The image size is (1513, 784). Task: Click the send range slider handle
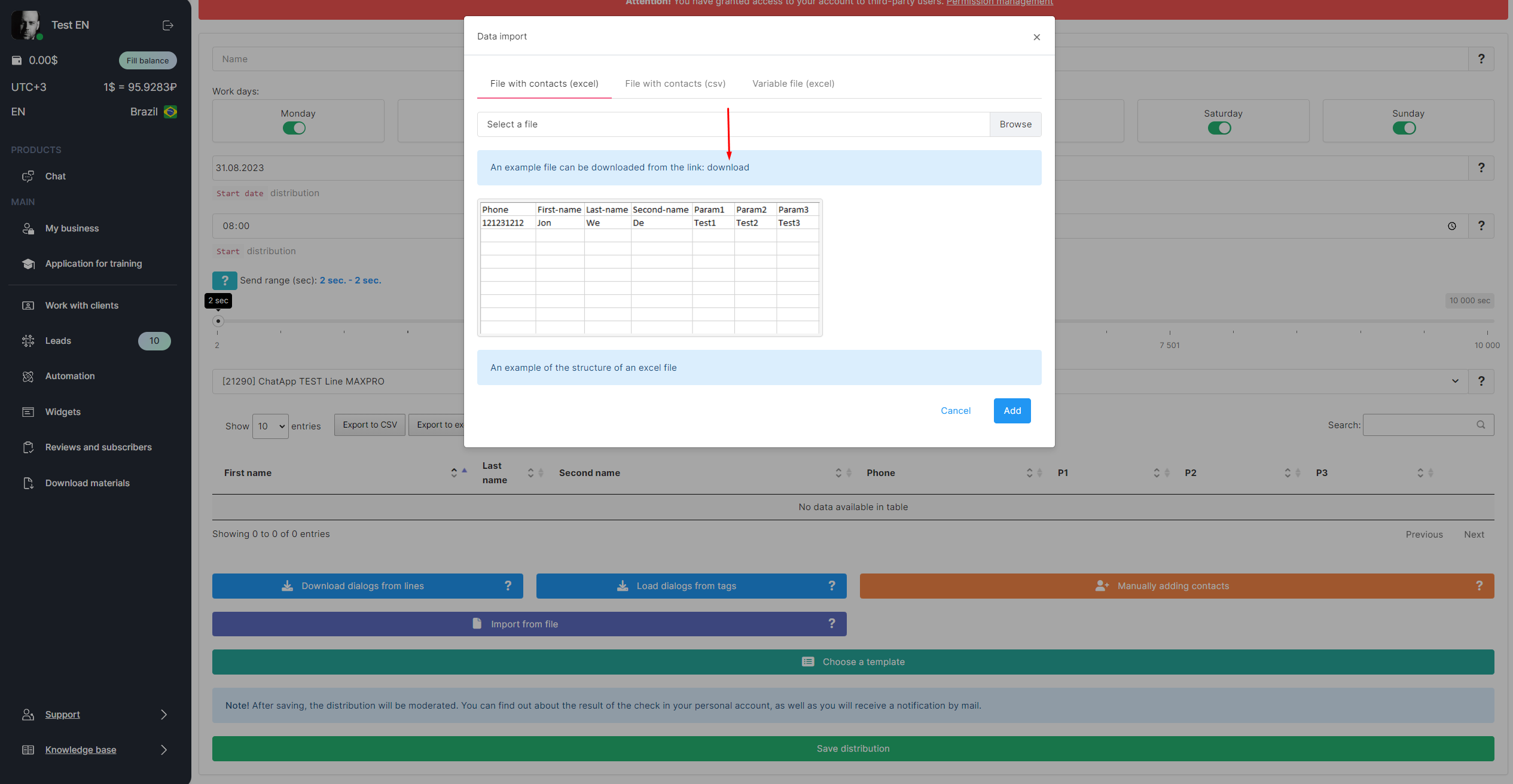tap(218, 321)
